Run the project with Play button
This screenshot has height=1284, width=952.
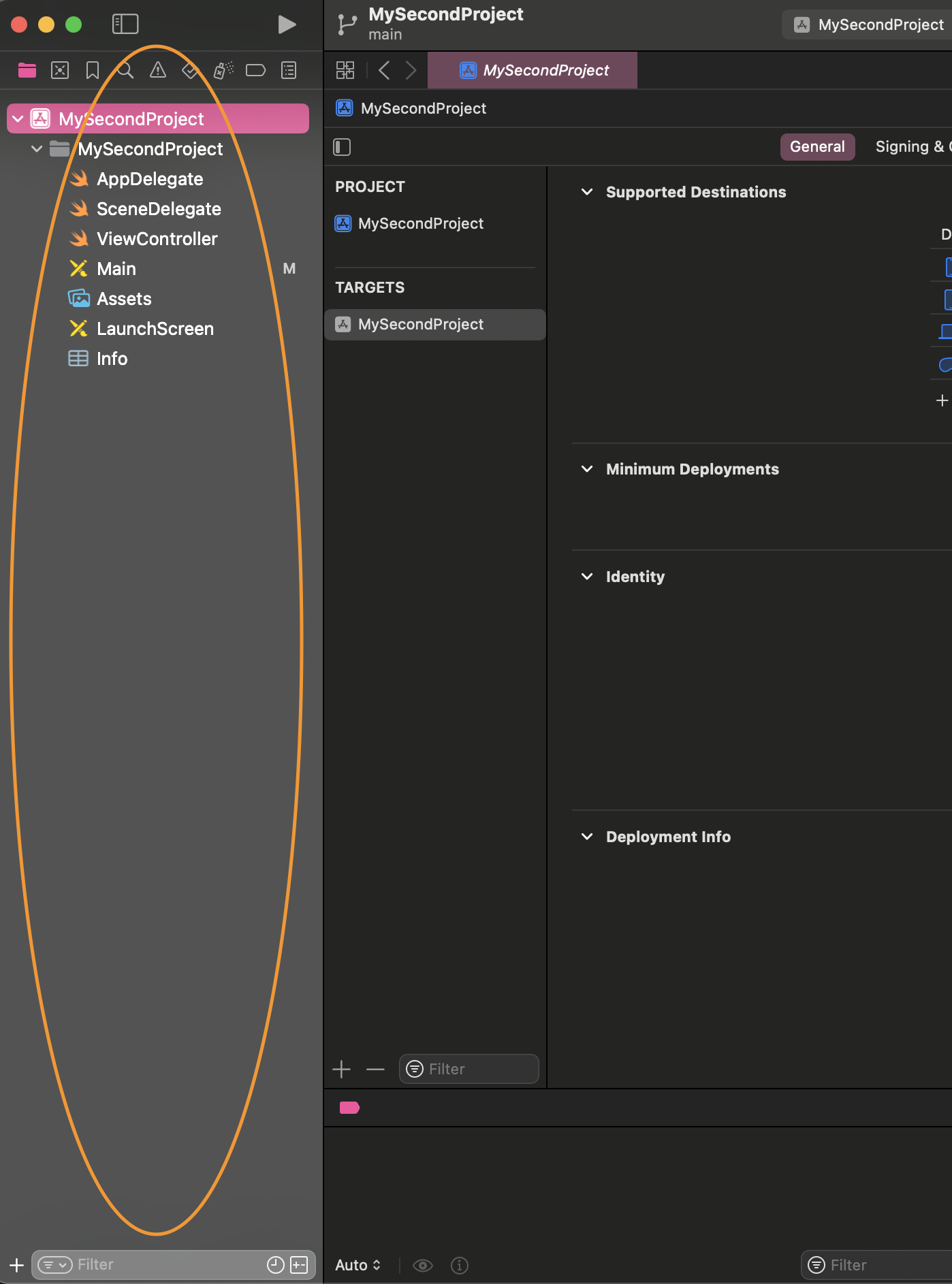pos(287,25)
